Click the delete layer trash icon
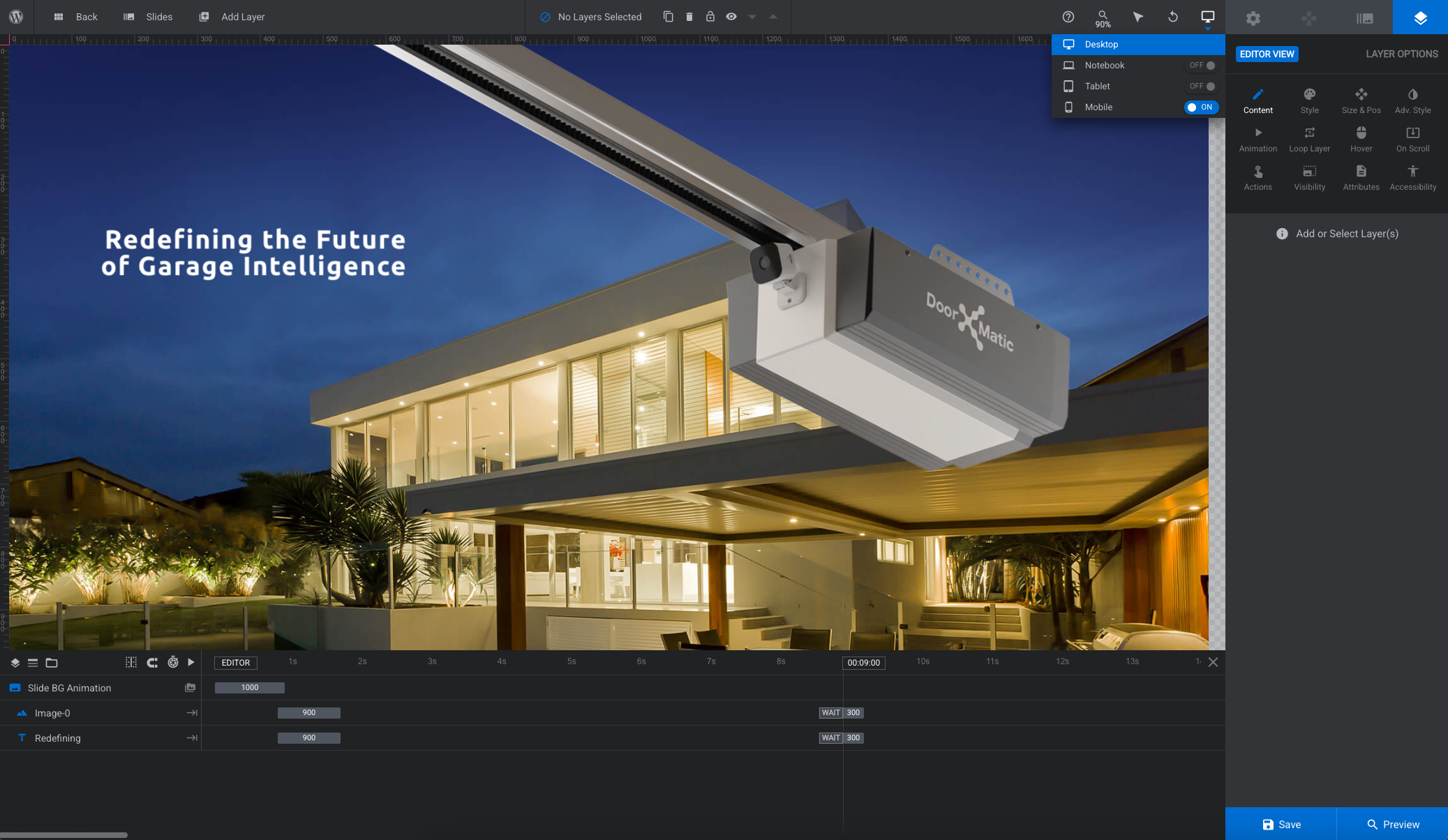 point(689,17)
